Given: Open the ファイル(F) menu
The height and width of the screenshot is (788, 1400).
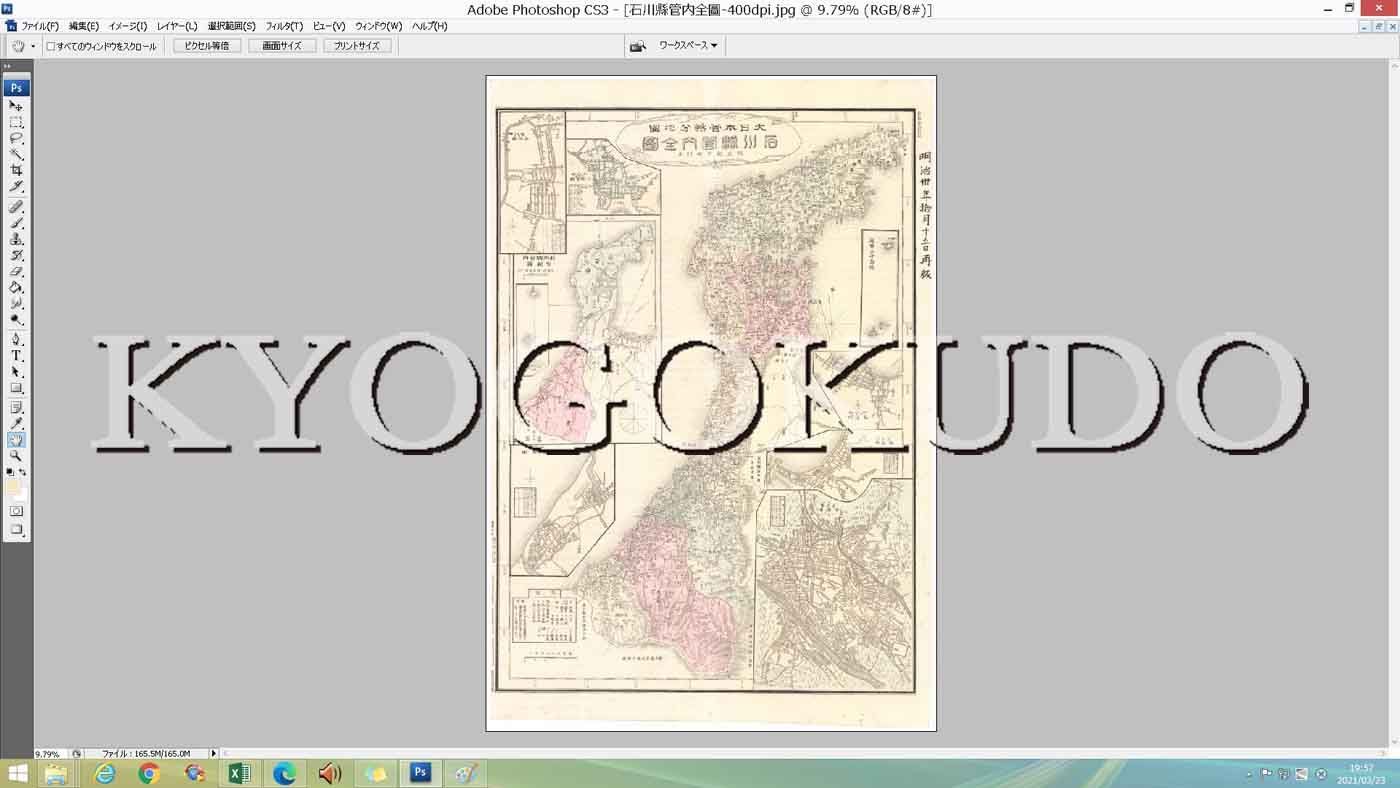Looking at the screenshot, I should (x=40, y=26).
